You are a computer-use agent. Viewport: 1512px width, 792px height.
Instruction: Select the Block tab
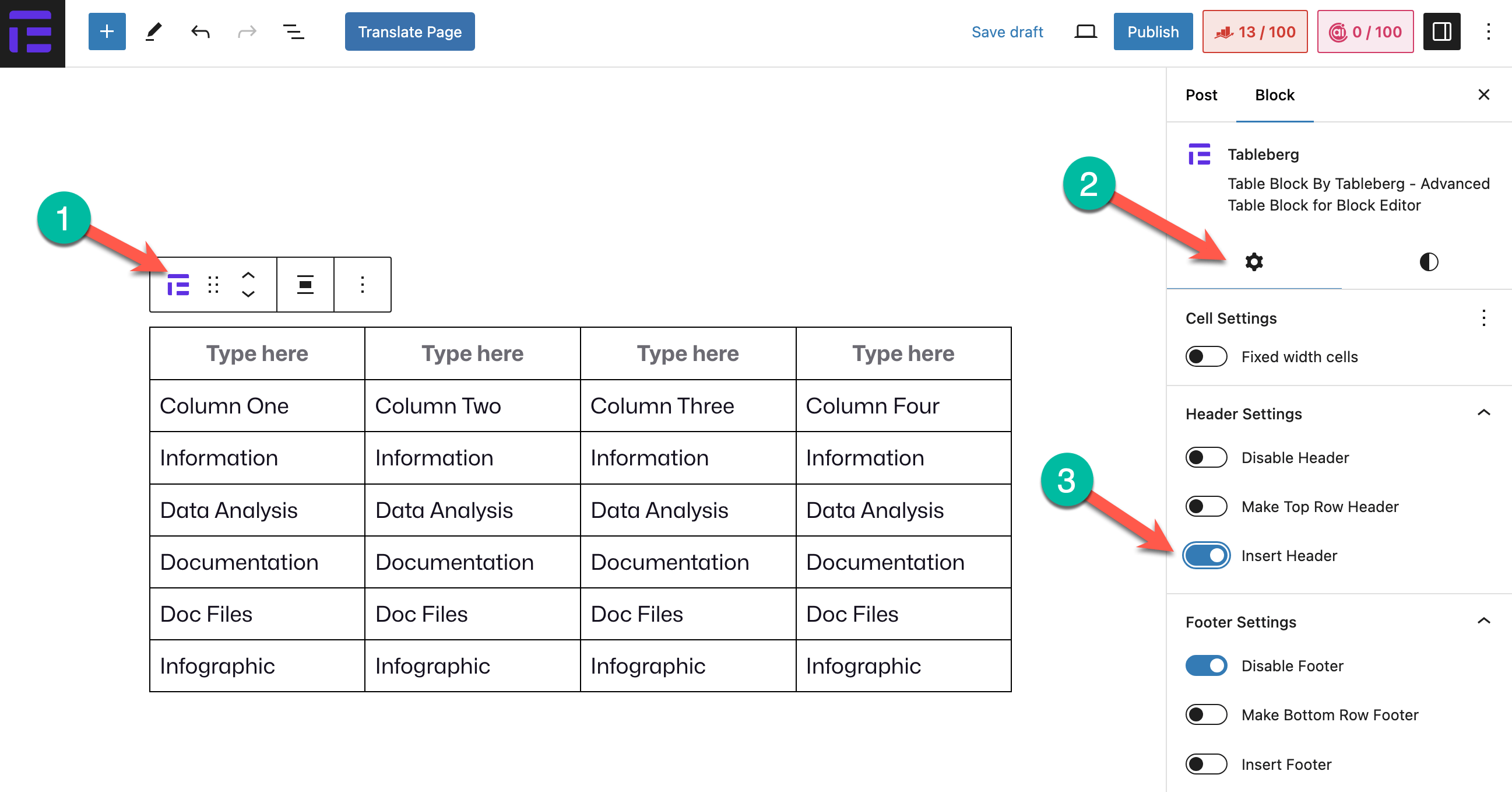pyautogui.click(x=1274, y=95)
